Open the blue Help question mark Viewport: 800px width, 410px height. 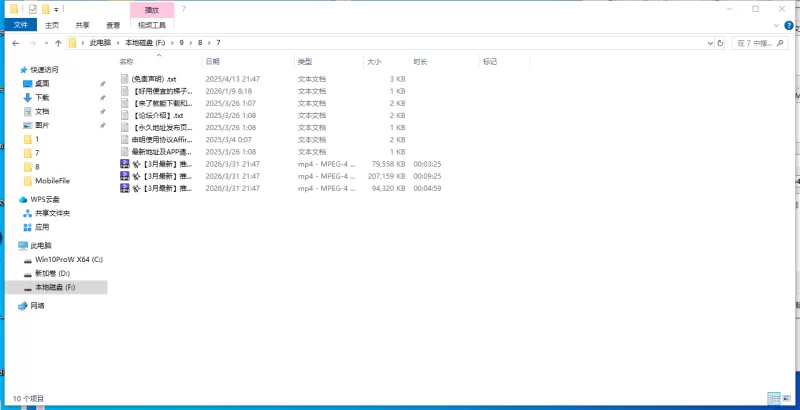789,25
